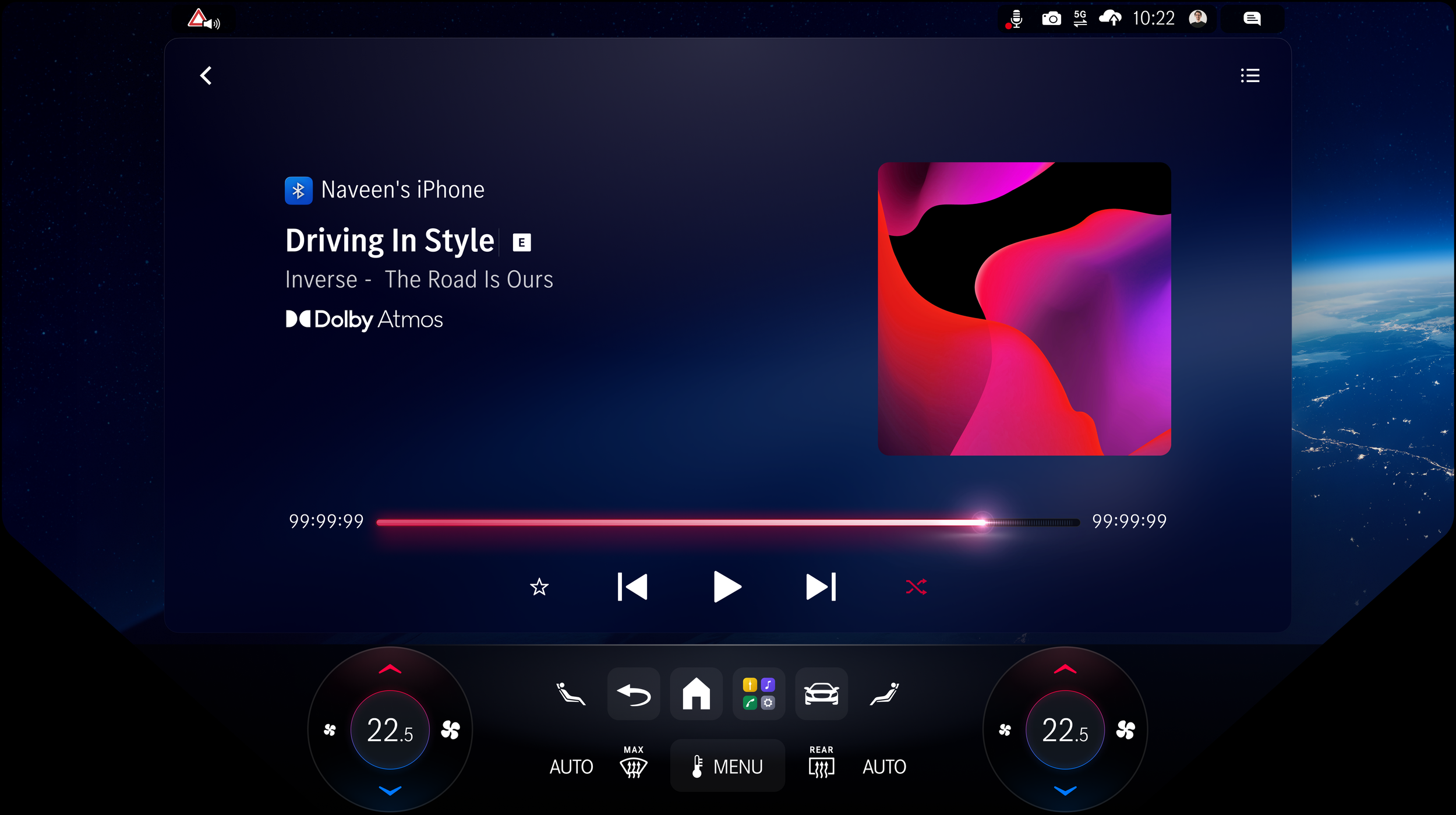The image size is (1456, 815).
Task: Toggle shuffle mode off
Action: click(916, 587)
